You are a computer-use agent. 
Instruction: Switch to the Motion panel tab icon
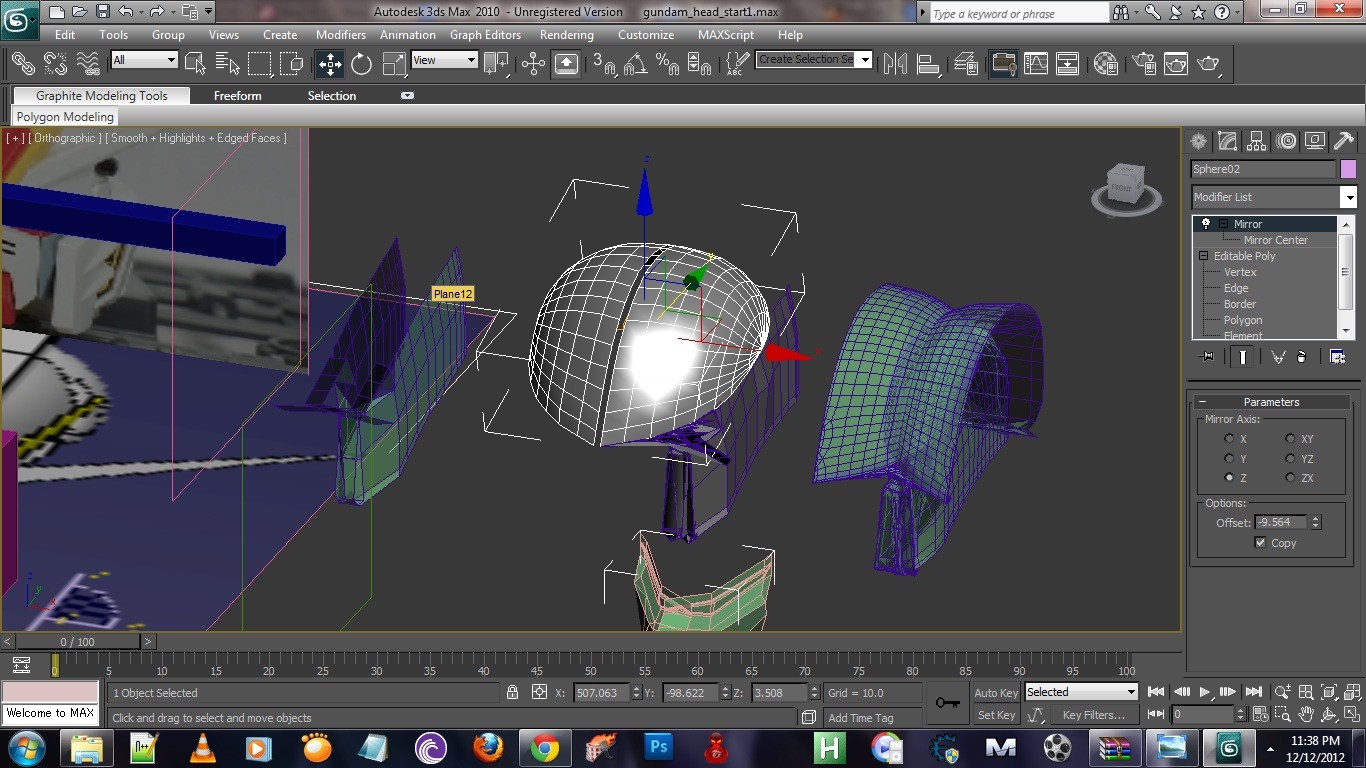tap(1287, 141)
